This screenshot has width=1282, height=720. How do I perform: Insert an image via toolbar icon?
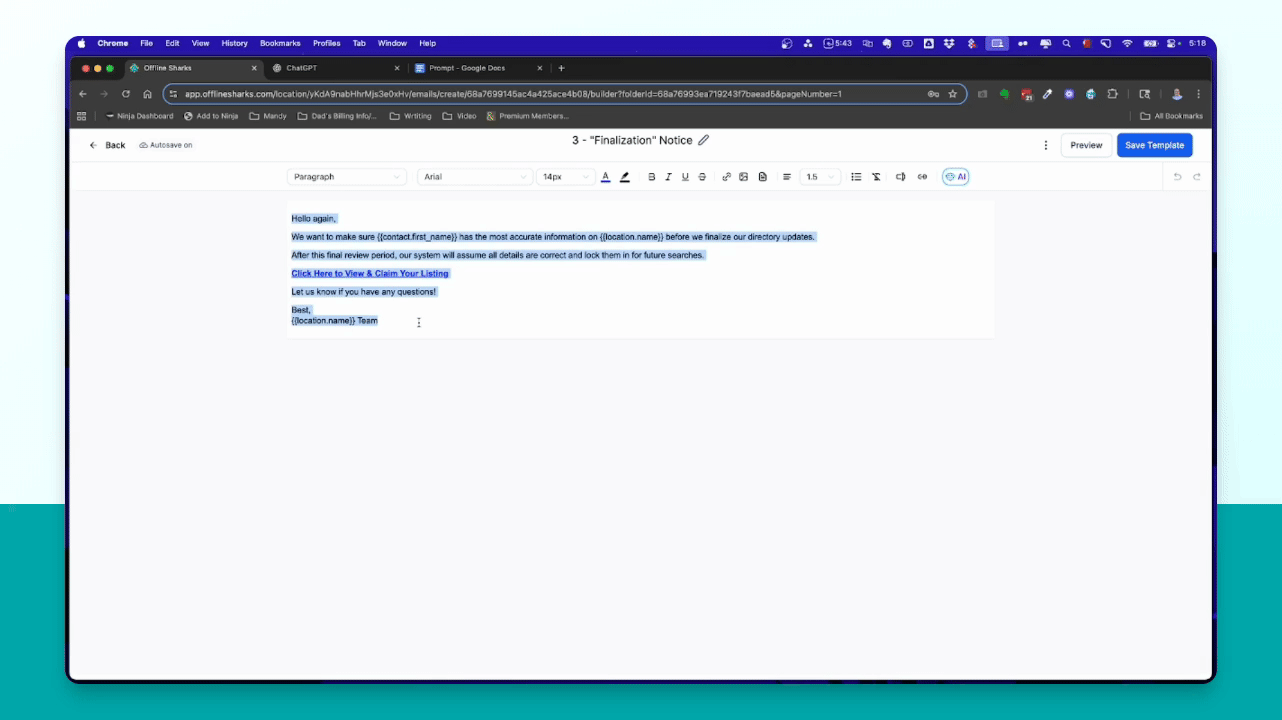(744, 177)
